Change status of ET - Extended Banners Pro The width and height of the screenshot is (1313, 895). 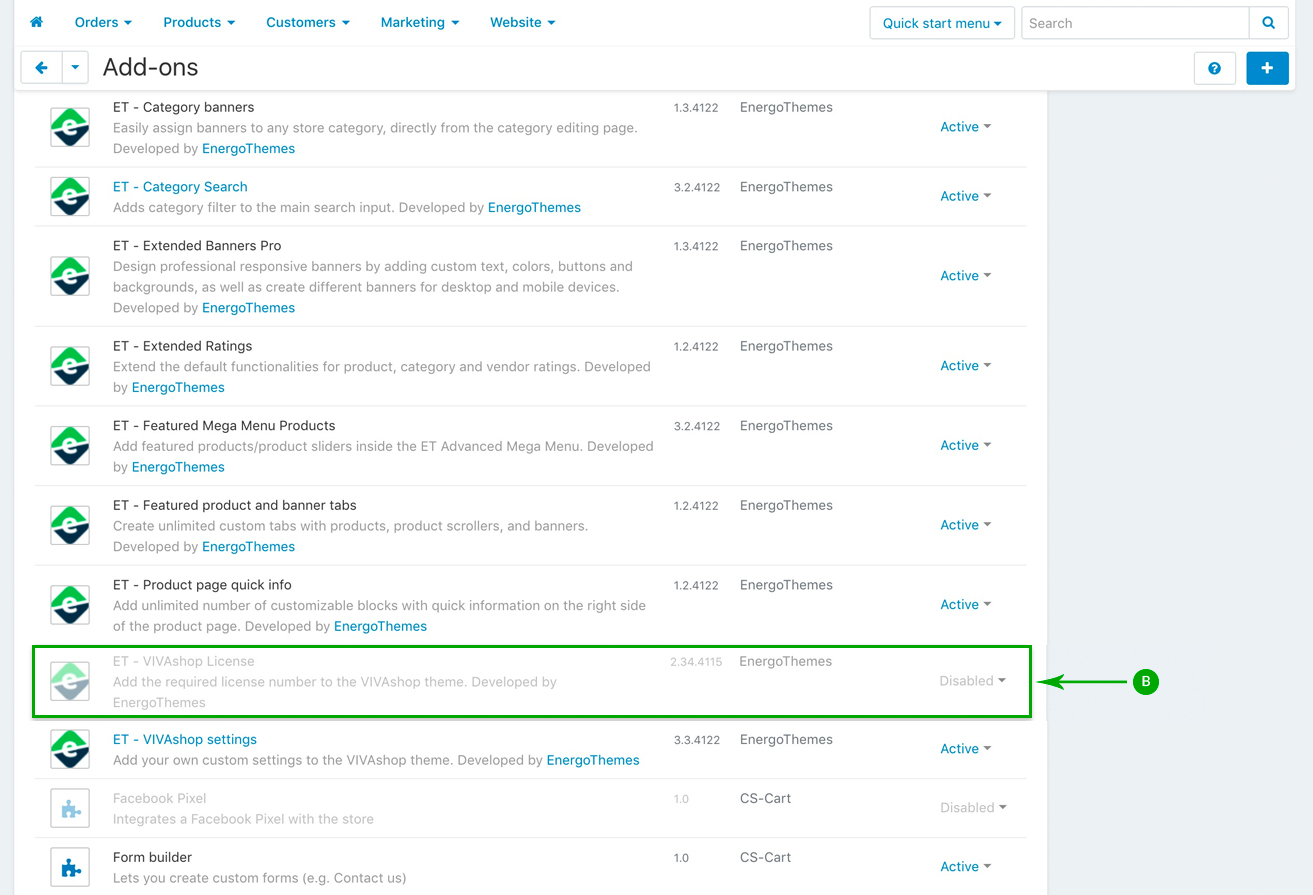966,276
